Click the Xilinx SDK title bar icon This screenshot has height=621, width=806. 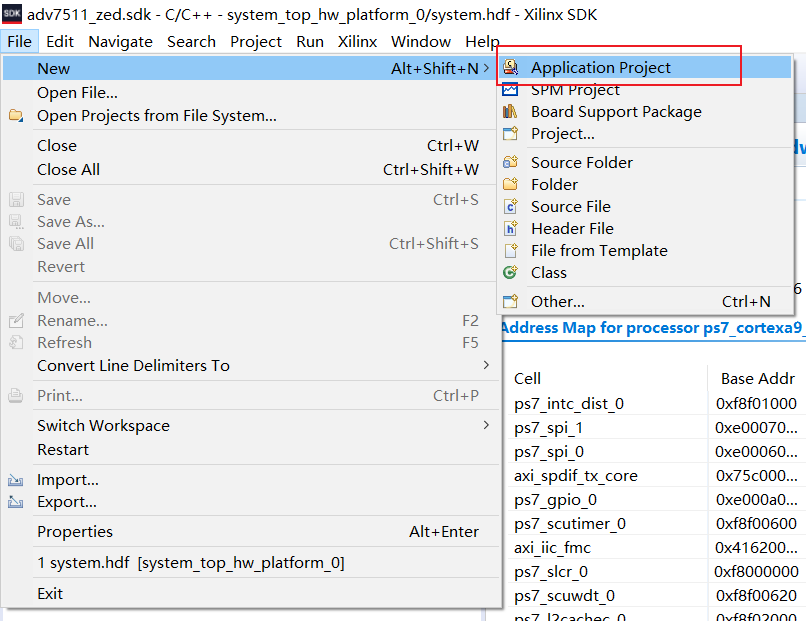click(x=12, y=14)
